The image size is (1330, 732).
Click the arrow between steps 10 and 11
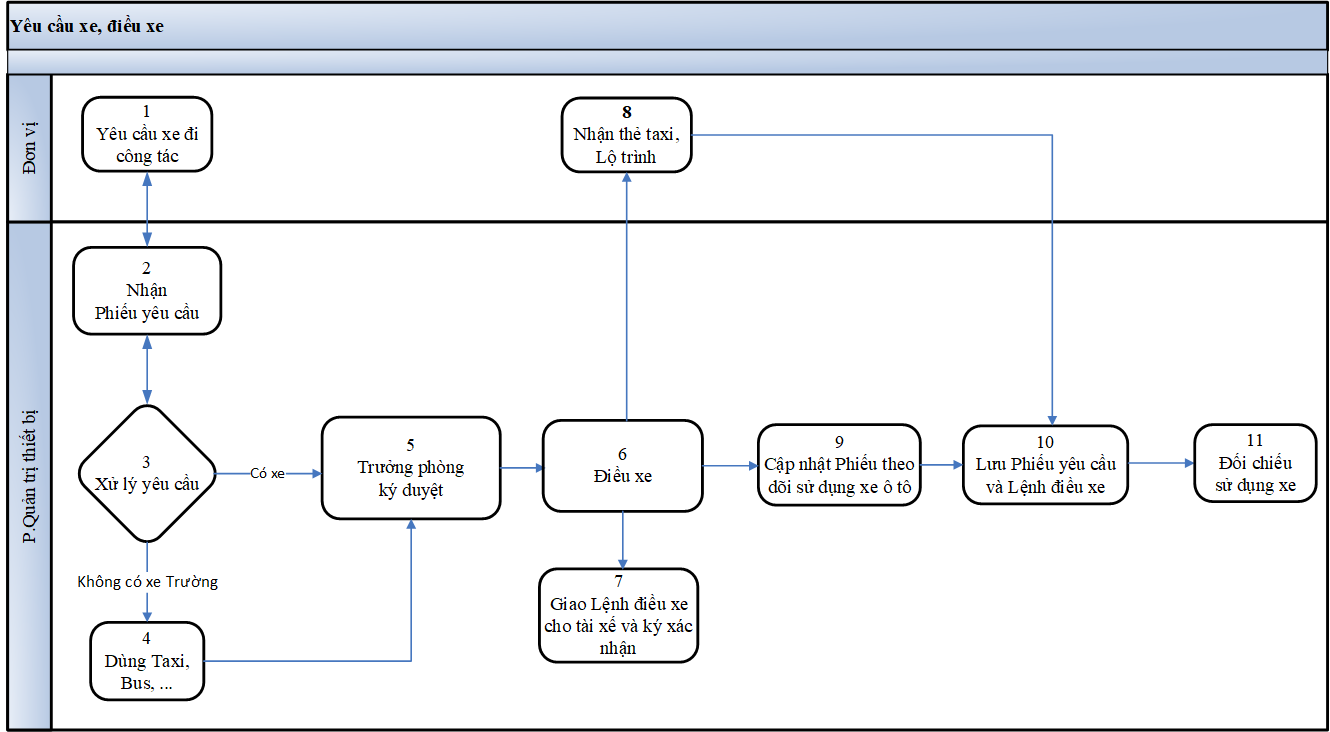pos(1160,464)
